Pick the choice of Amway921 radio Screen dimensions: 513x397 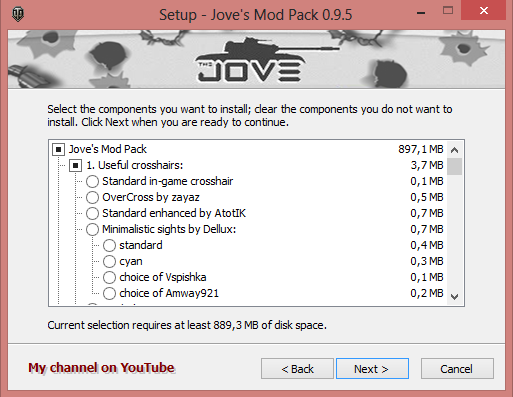109,293
